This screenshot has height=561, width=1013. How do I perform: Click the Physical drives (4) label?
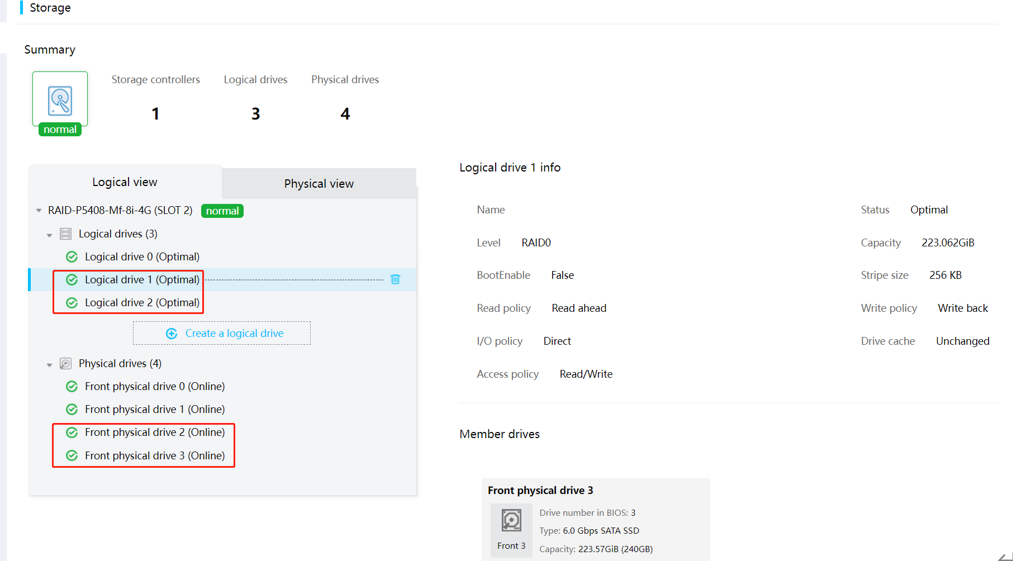120,364
